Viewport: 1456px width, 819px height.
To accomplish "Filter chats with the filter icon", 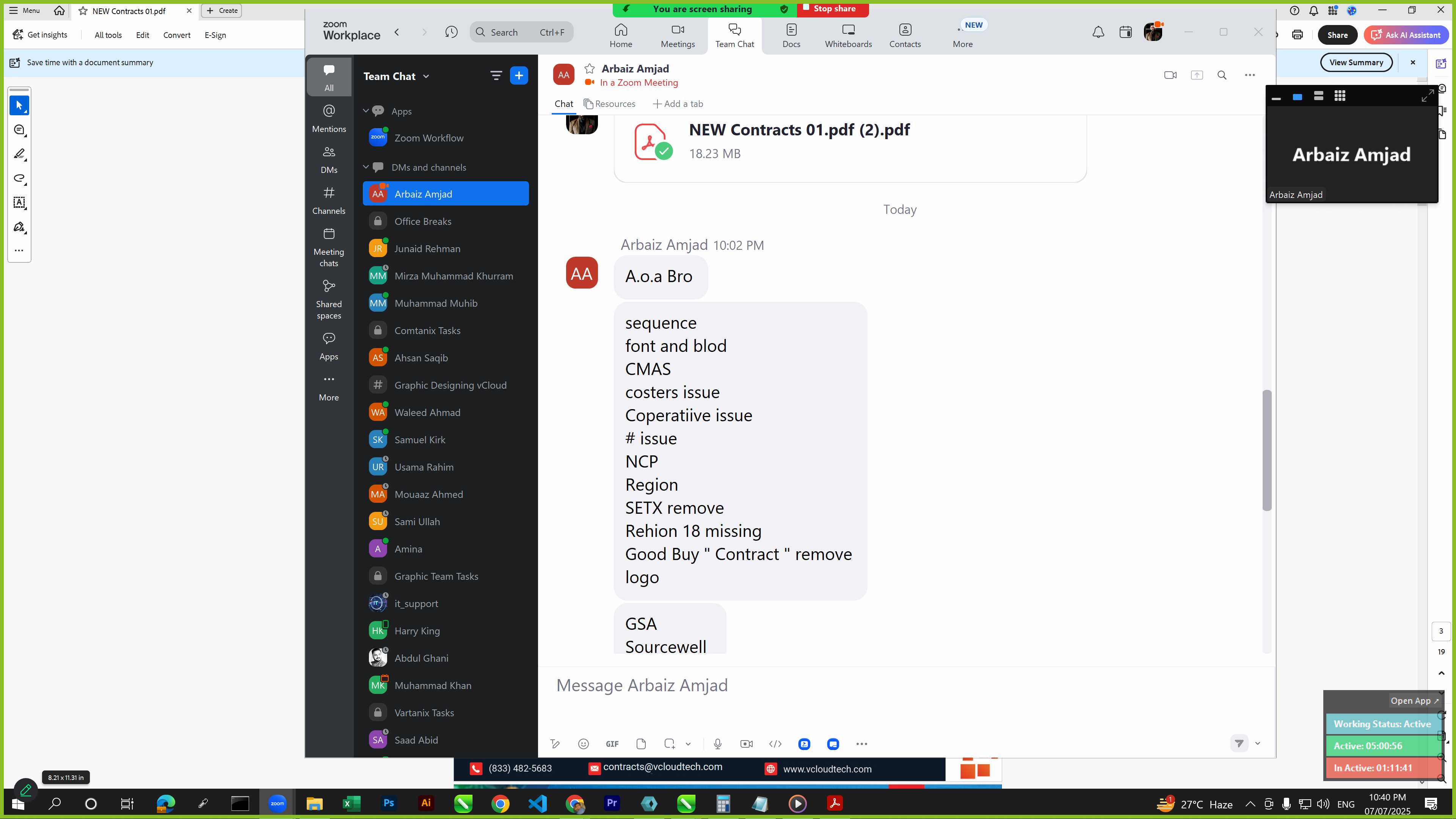I will [496, 75].
